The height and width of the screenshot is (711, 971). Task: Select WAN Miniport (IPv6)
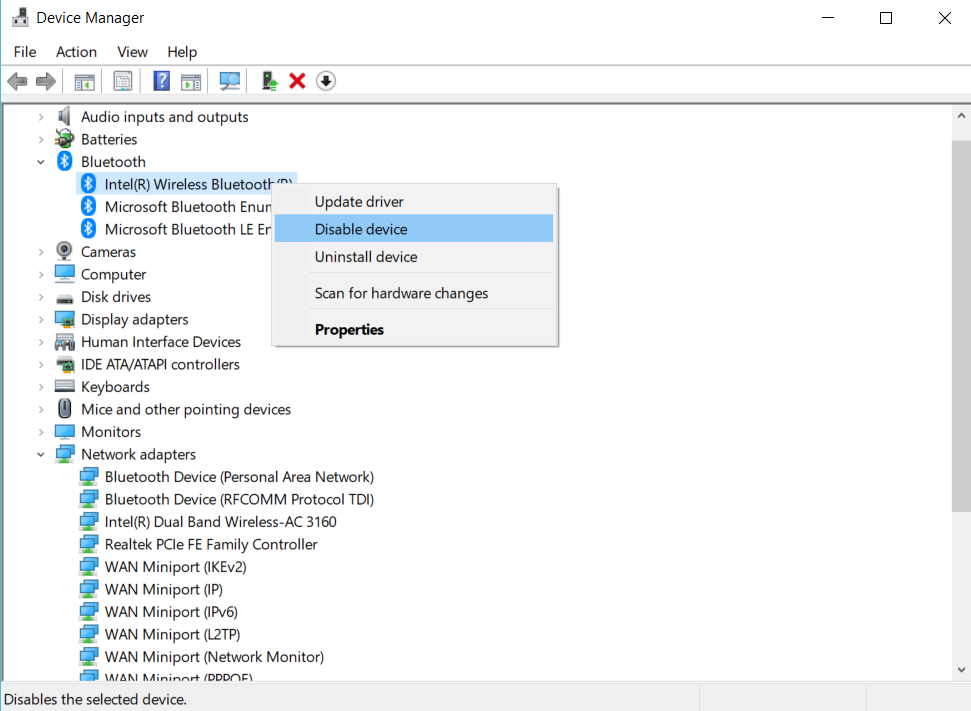pos(172,612)
